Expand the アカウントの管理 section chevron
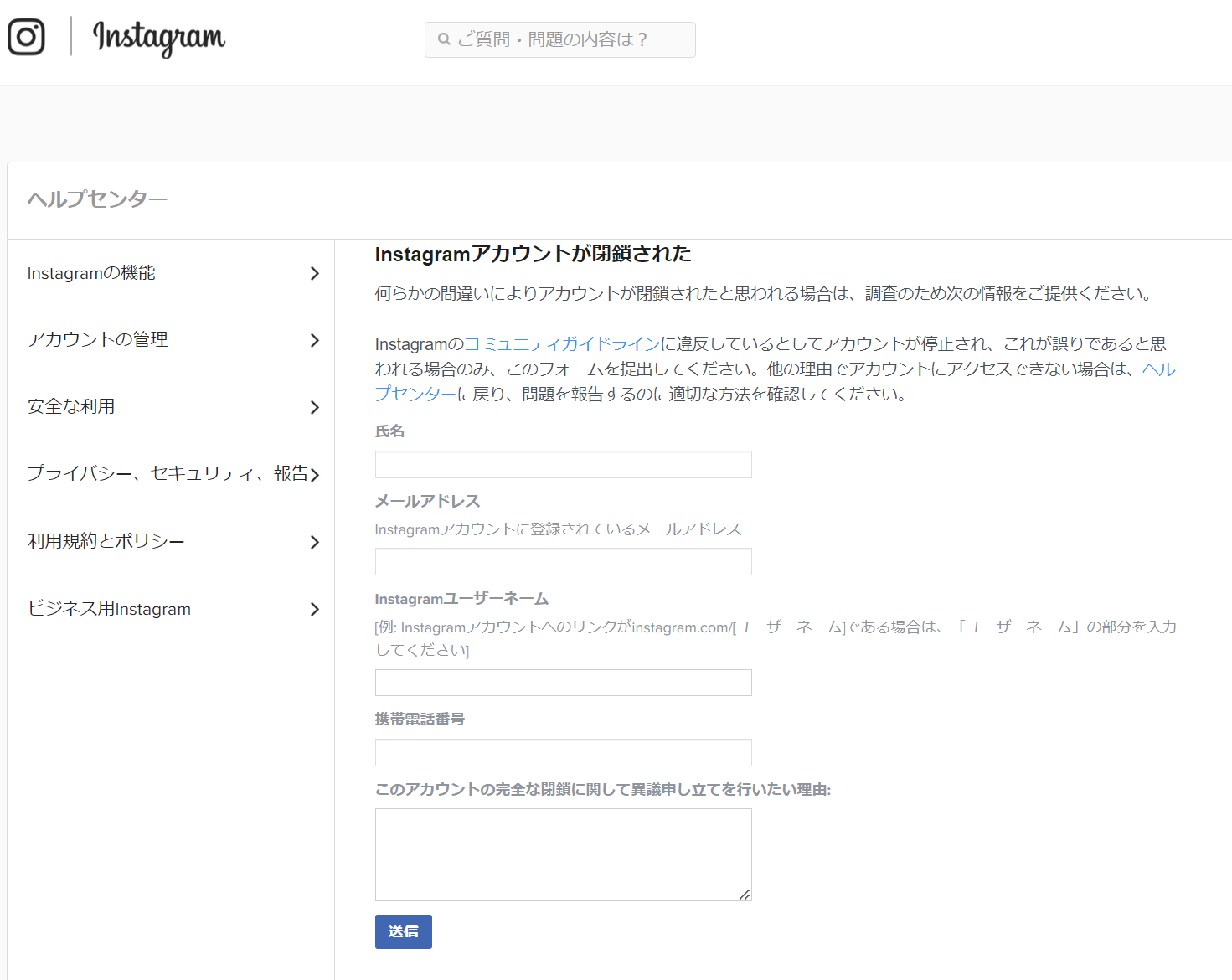The image size is (1232, 980). (315, 340)
